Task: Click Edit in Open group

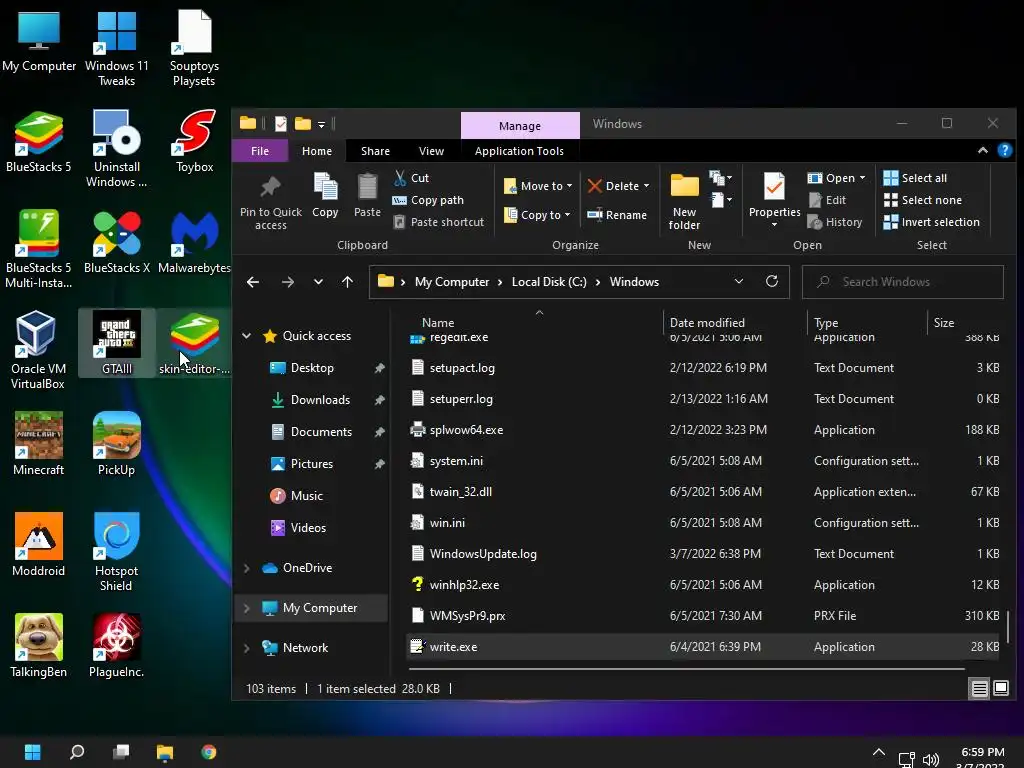Action: (x=827, y=200)
